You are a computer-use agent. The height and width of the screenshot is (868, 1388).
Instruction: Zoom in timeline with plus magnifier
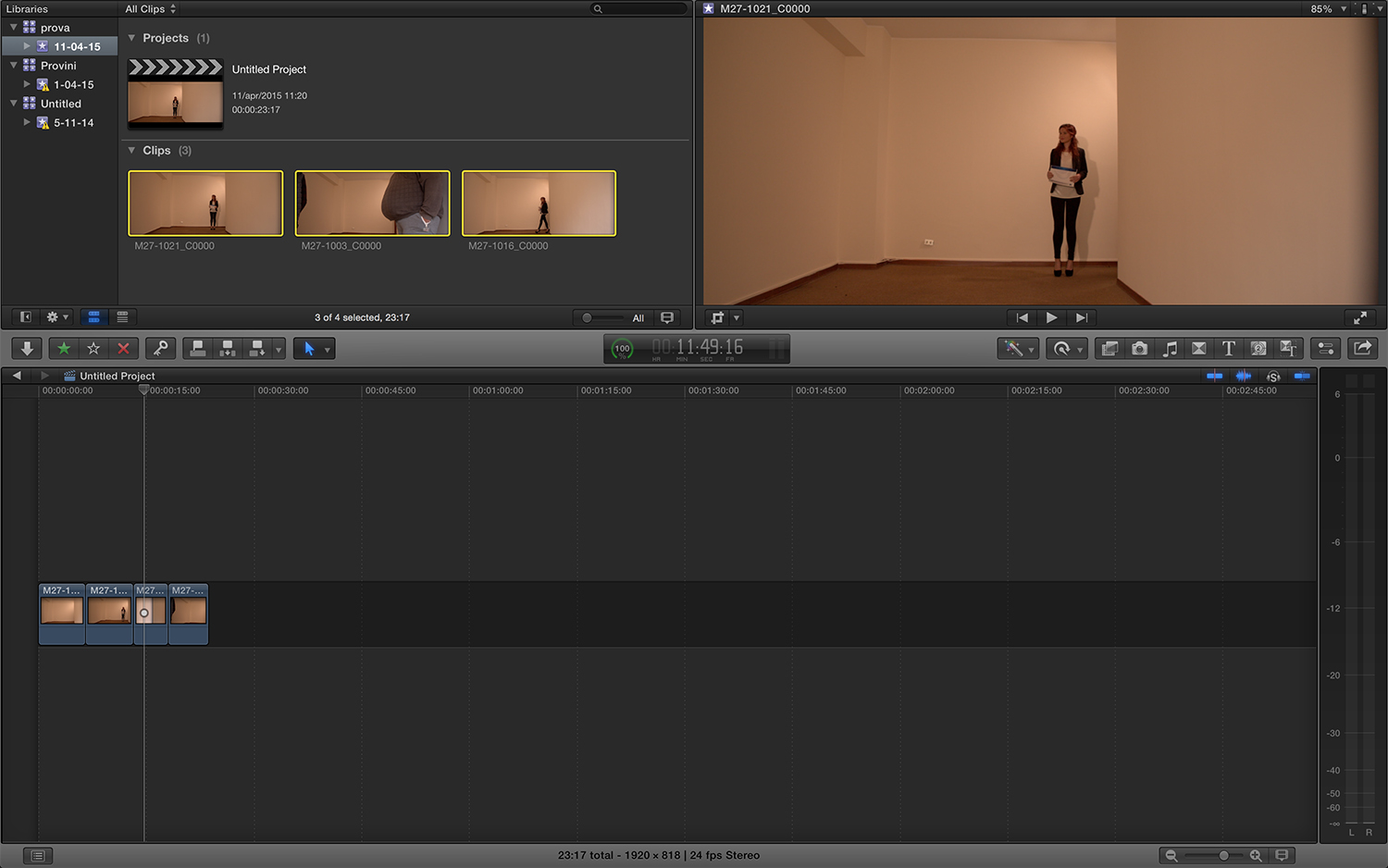[x=1256, y=855]
